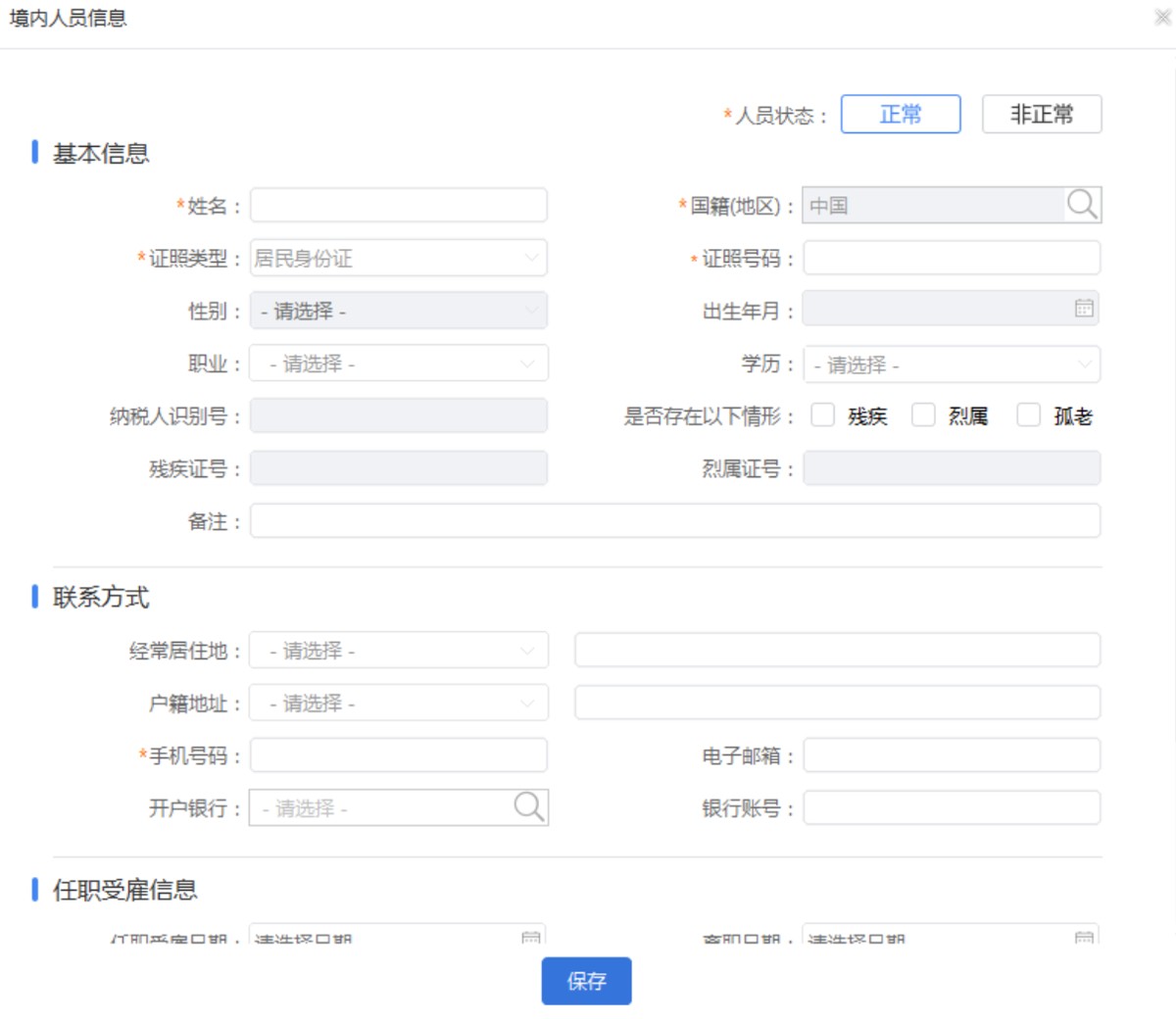The width and height of the screenshot is (1176, 1019).
Task: Click the 纳税人识别号 field
Action: (399, 415)
